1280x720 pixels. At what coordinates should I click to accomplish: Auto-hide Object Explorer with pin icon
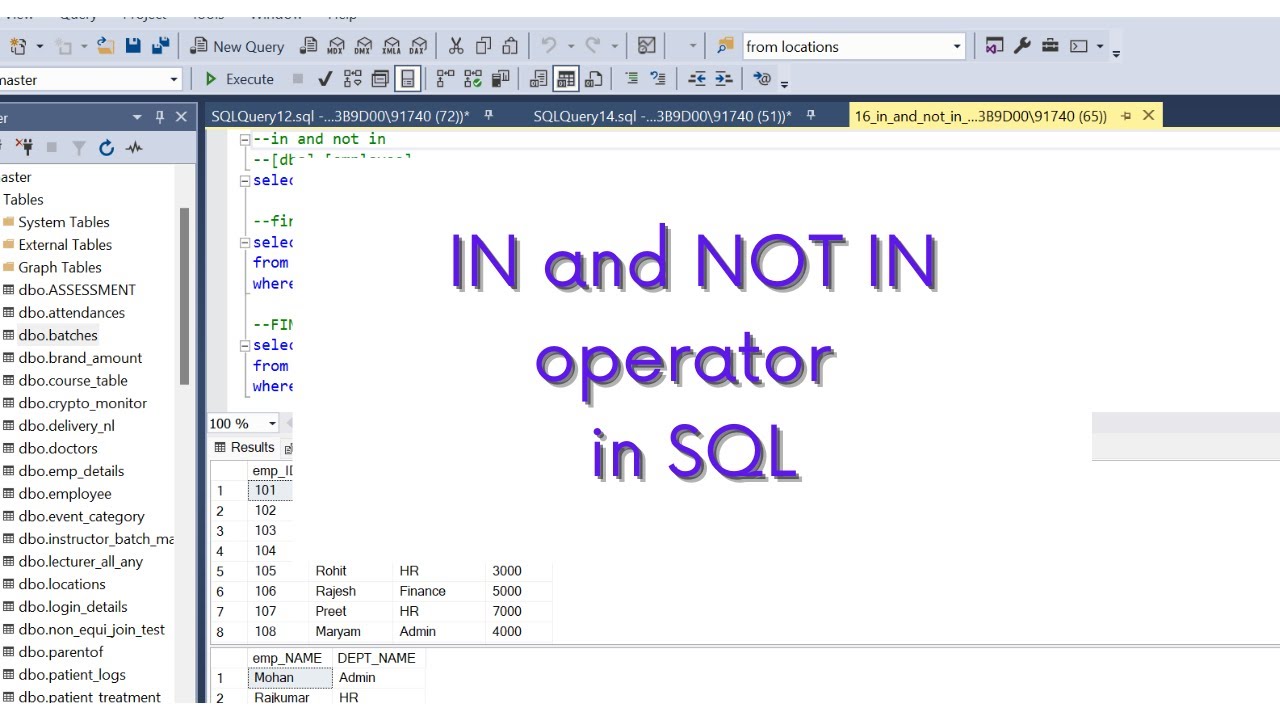click(159, 117)
